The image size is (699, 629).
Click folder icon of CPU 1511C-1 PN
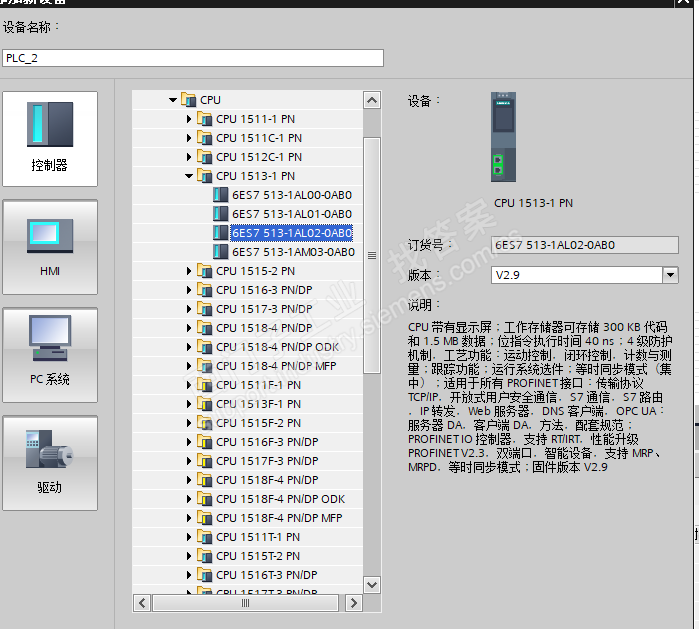(205, 138)
